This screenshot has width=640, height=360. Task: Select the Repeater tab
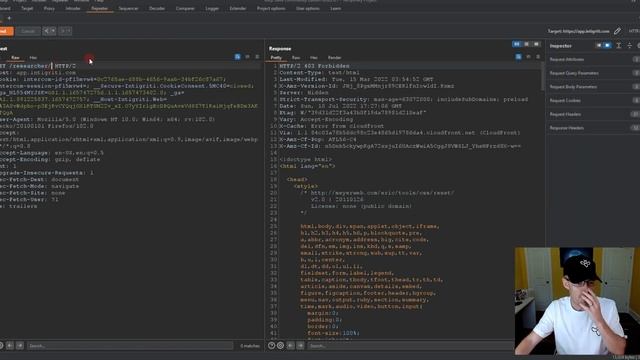(x=100, y=8)
